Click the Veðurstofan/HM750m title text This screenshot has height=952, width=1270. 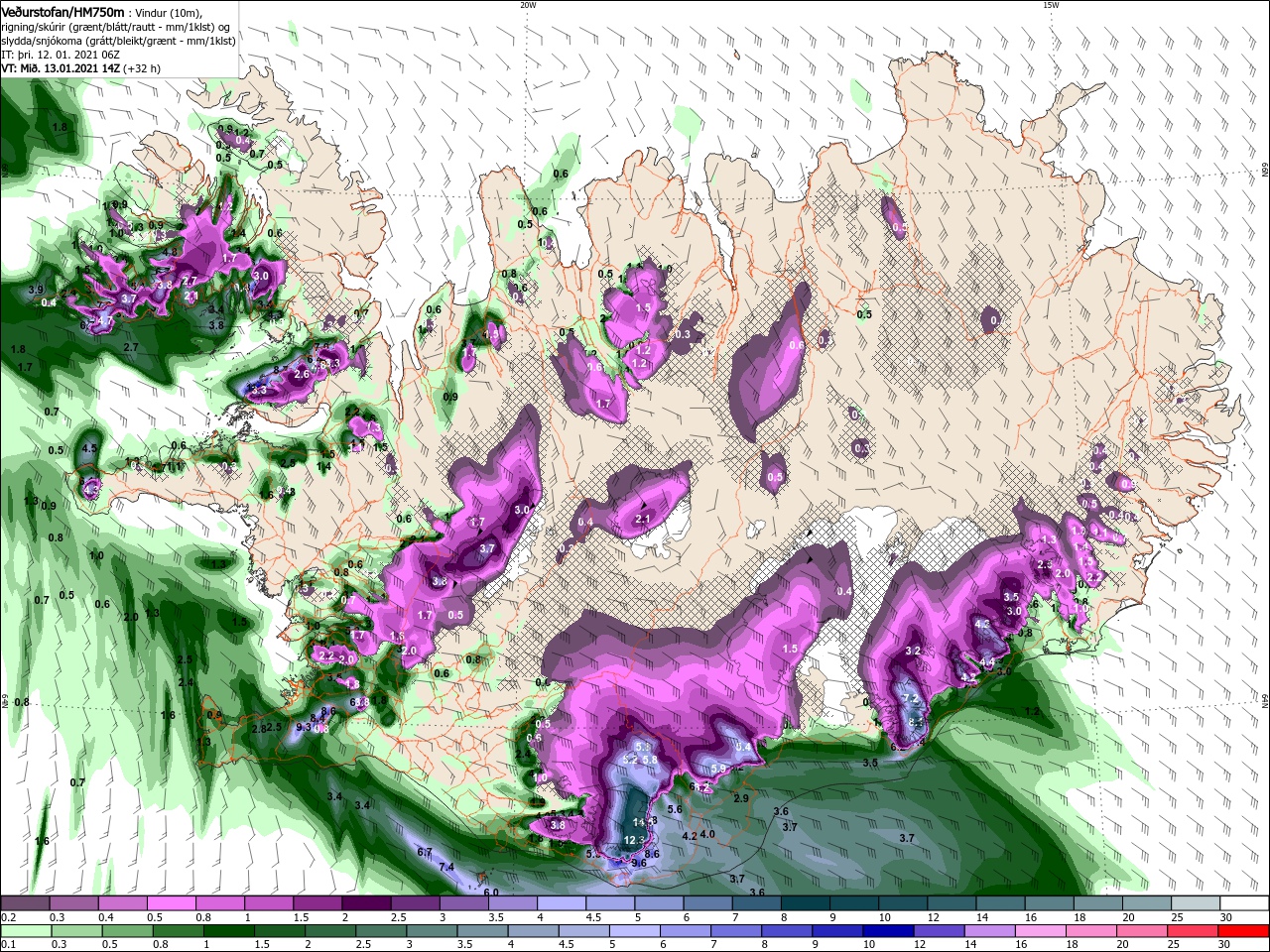[63, 11]
